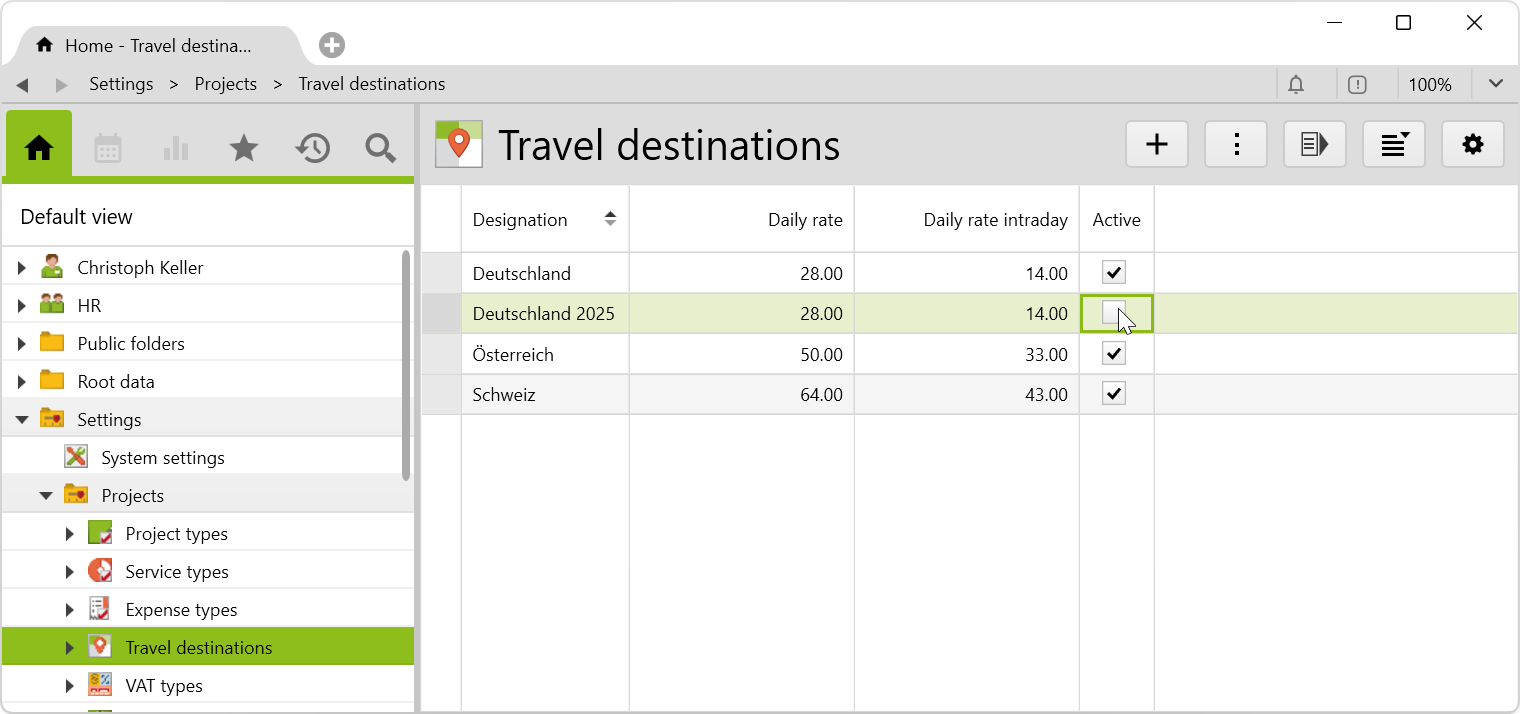Open the favorites star tab
Image resolution: width=1520 pixels, height=714 pixels.
tap(244, 149)
